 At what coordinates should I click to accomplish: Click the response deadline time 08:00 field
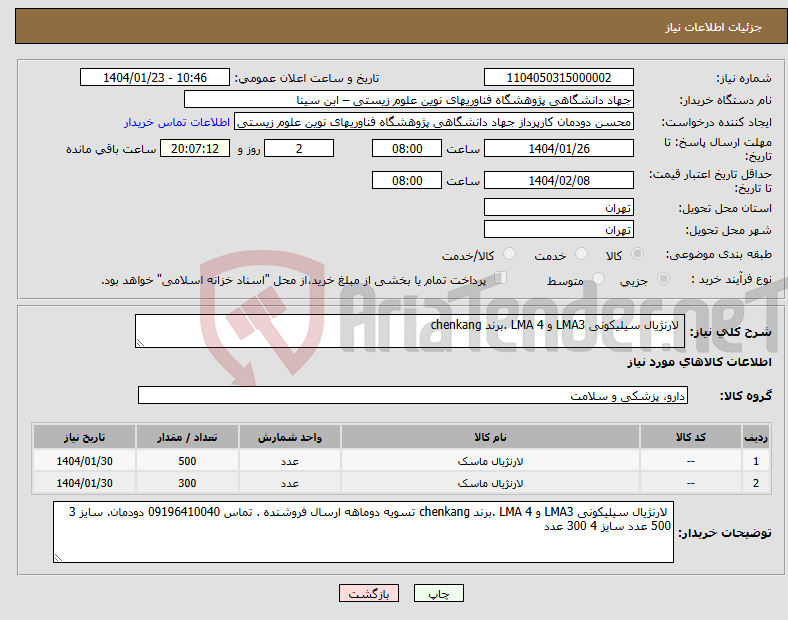click(407, 149)
